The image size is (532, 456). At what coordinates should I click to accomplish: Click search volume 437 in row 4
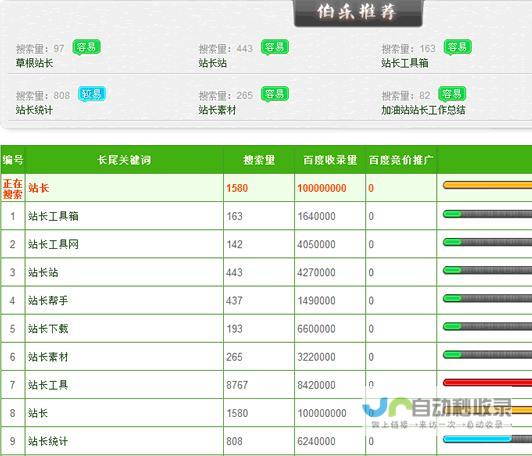pos(234,301)
